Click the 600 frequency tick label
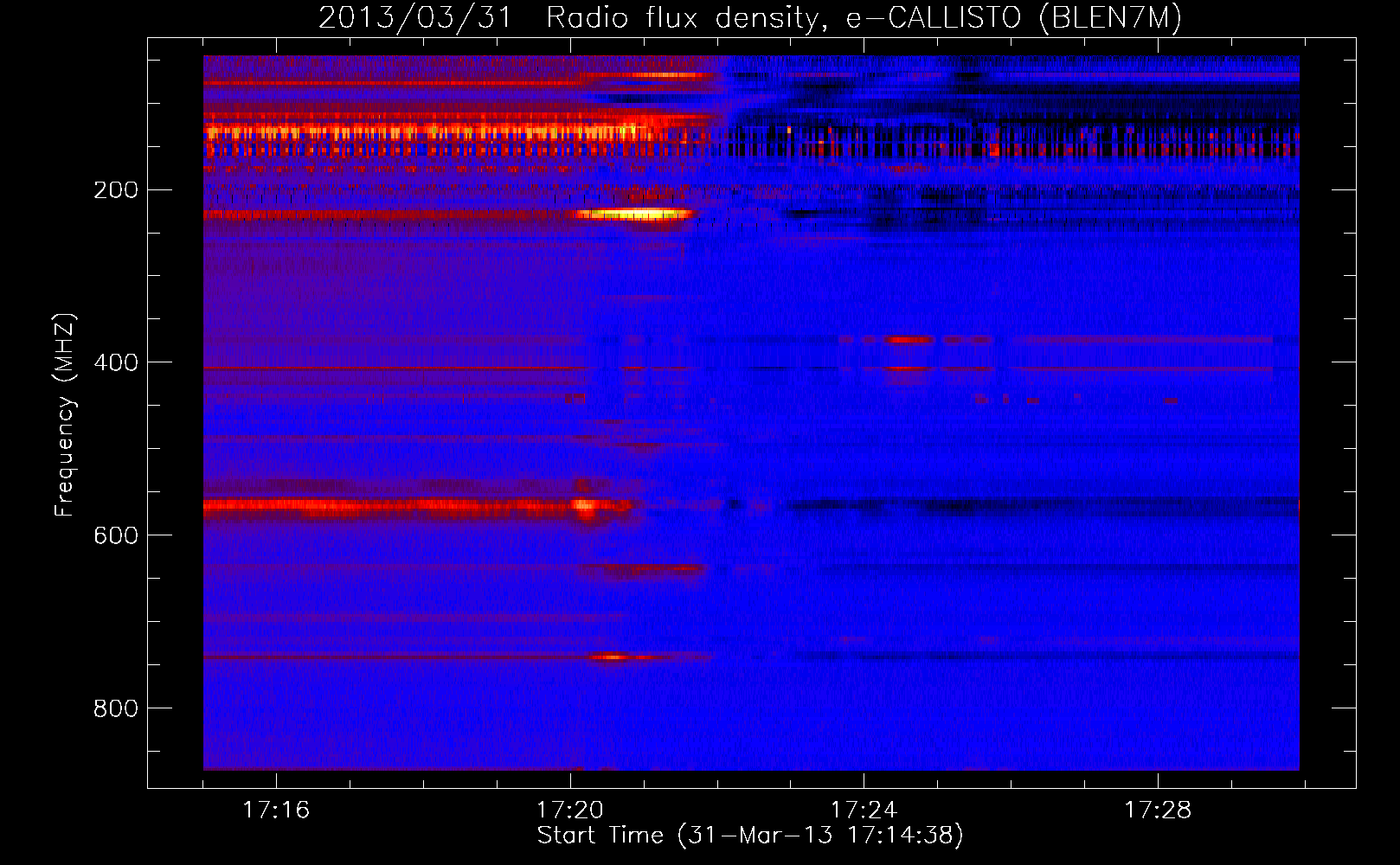Viewport: 1400px width, 865px height. coord(116,535)
